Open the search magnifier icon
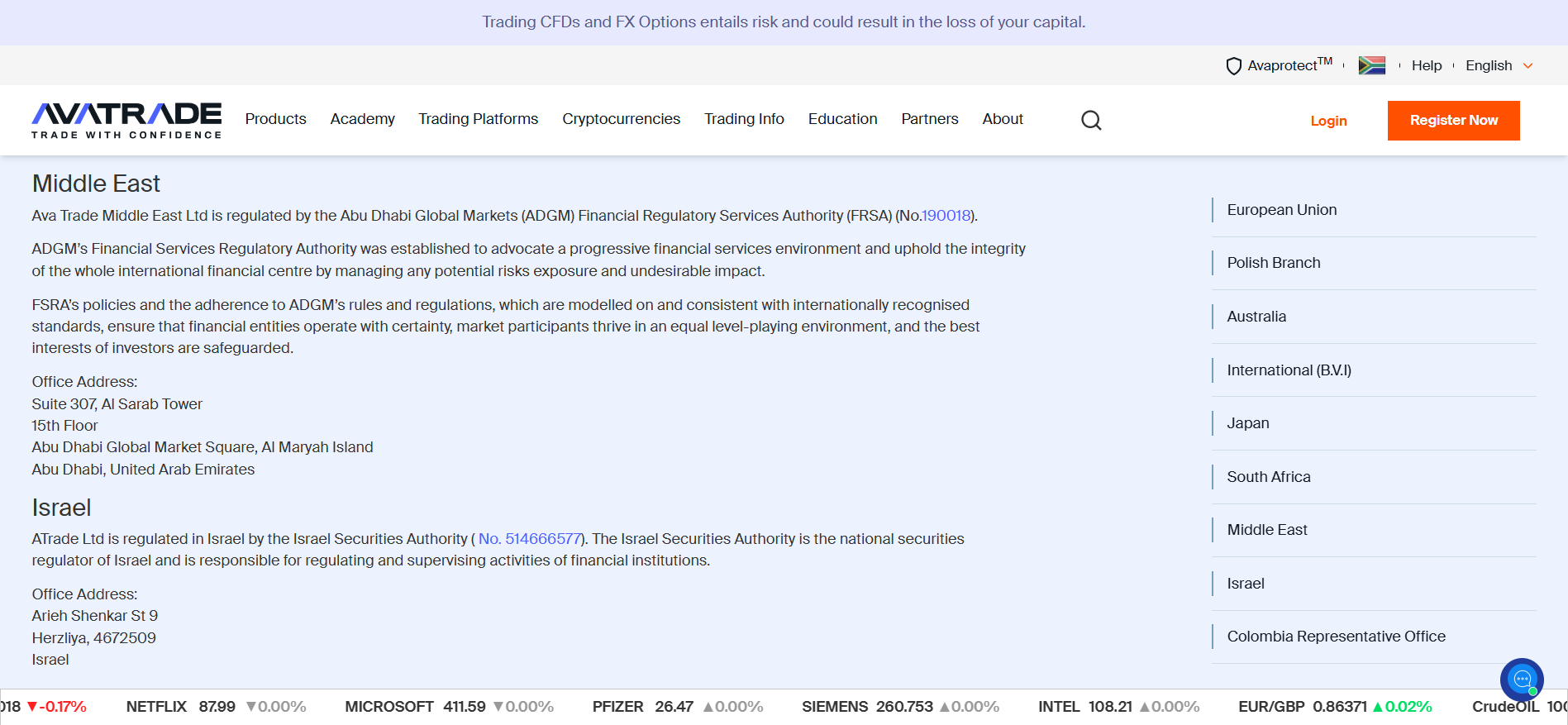 (x=1091, y=121)
